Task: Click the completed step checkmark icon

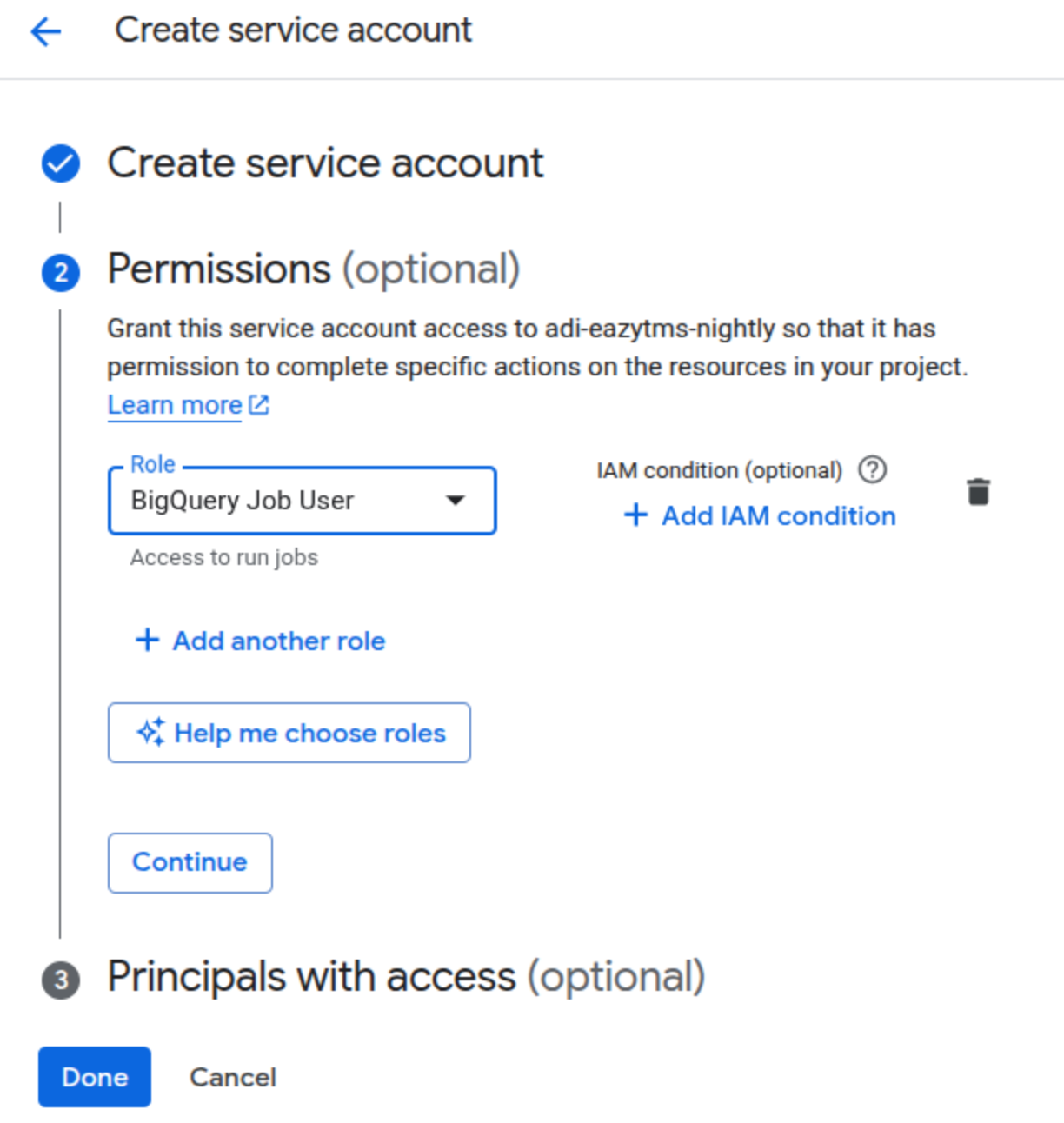Action: 61,163
